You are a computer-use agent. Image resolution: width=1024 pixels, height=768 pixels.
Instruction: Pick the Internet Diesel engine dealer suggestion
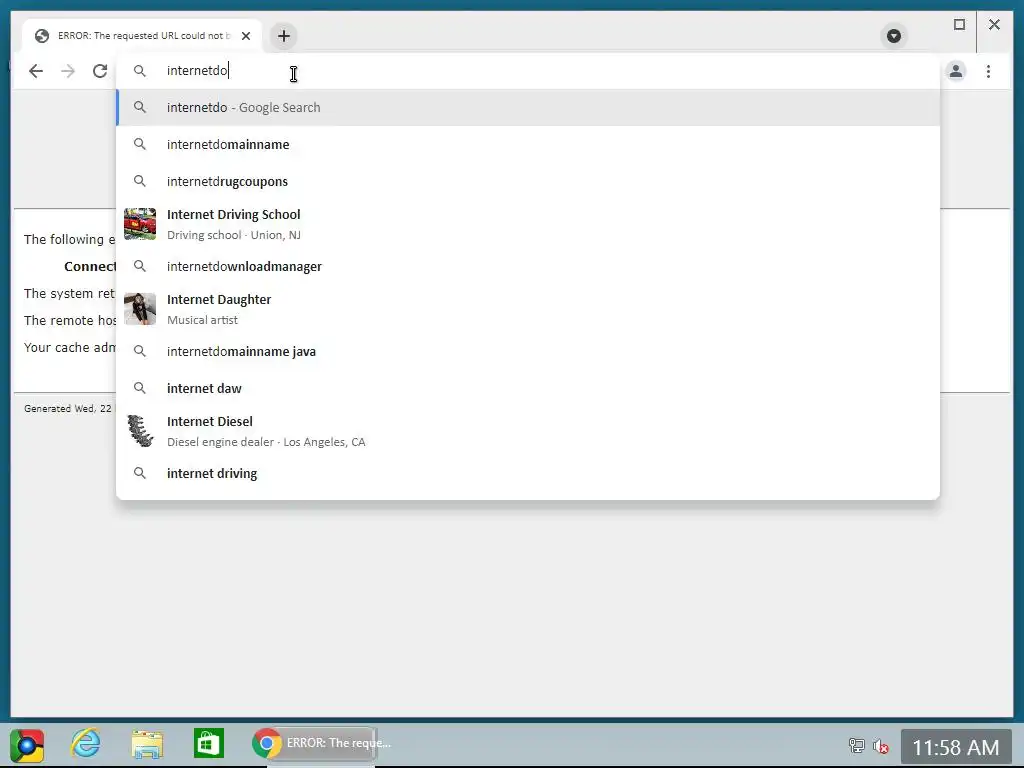coord(528,431)
